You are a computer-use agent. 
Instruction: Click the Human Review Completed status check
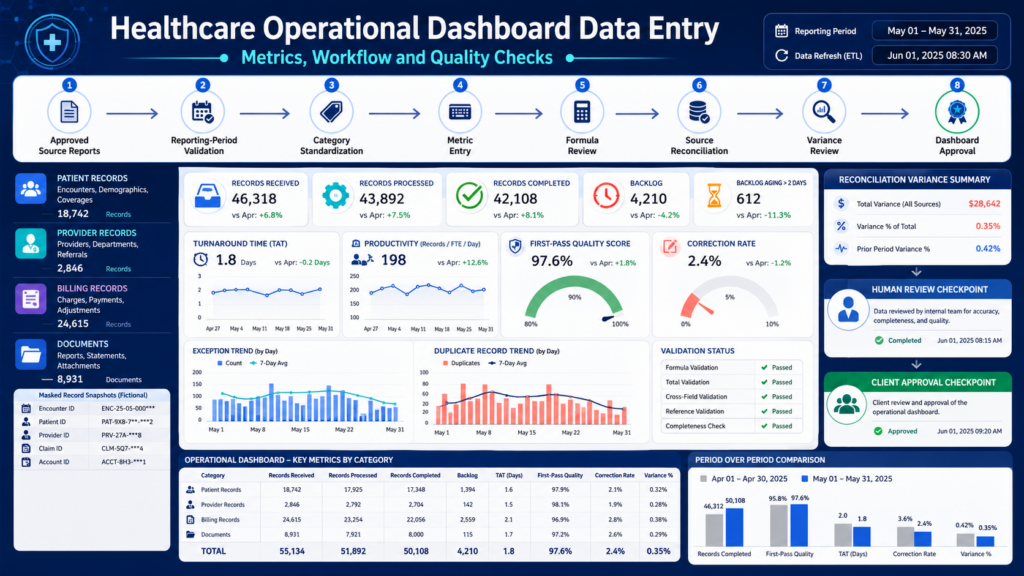point(879,340)
